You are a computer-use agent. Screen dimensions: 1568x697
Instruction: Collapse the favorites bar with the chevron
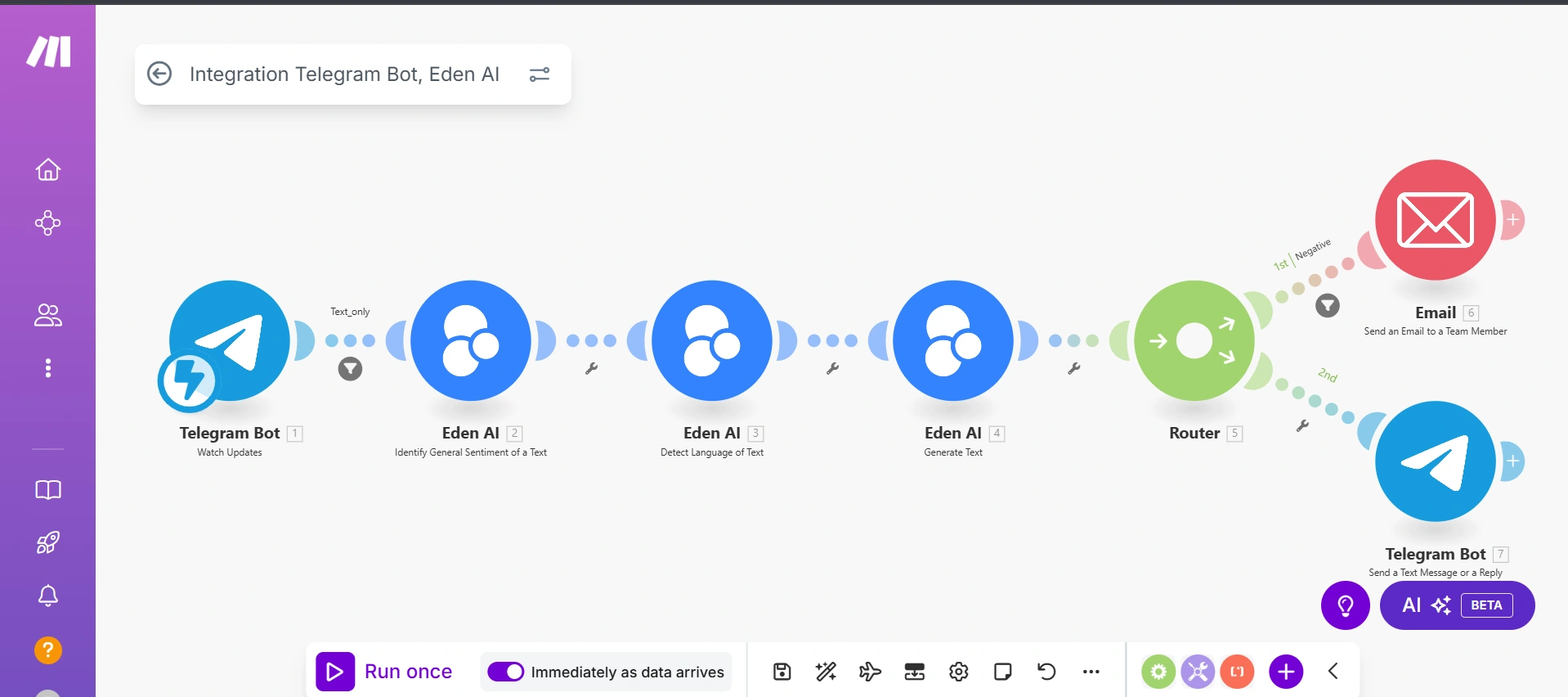tap(1333, 672)
